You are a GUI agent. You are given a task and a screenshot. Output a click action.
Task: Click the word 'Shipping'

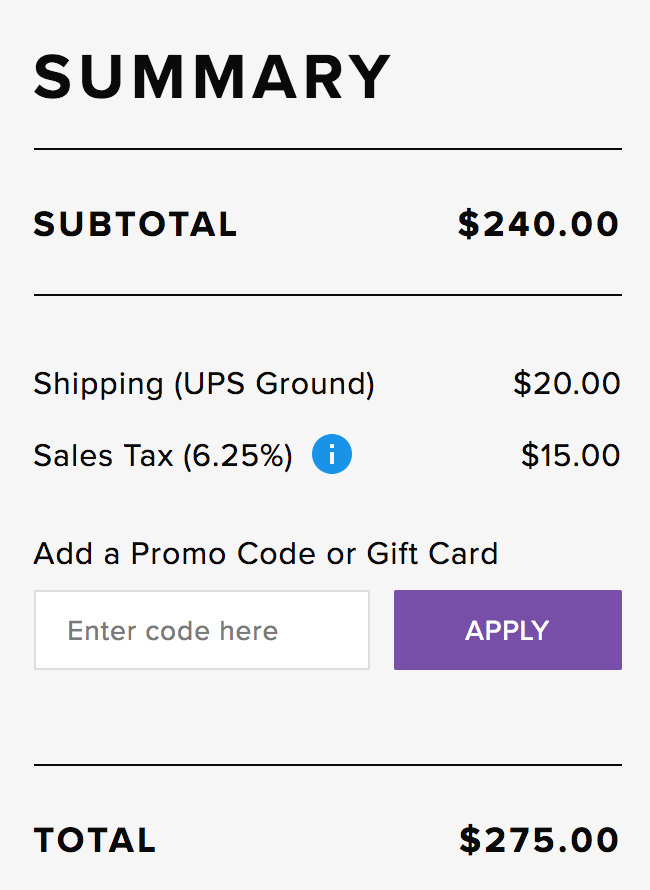(x=98, y=384)
